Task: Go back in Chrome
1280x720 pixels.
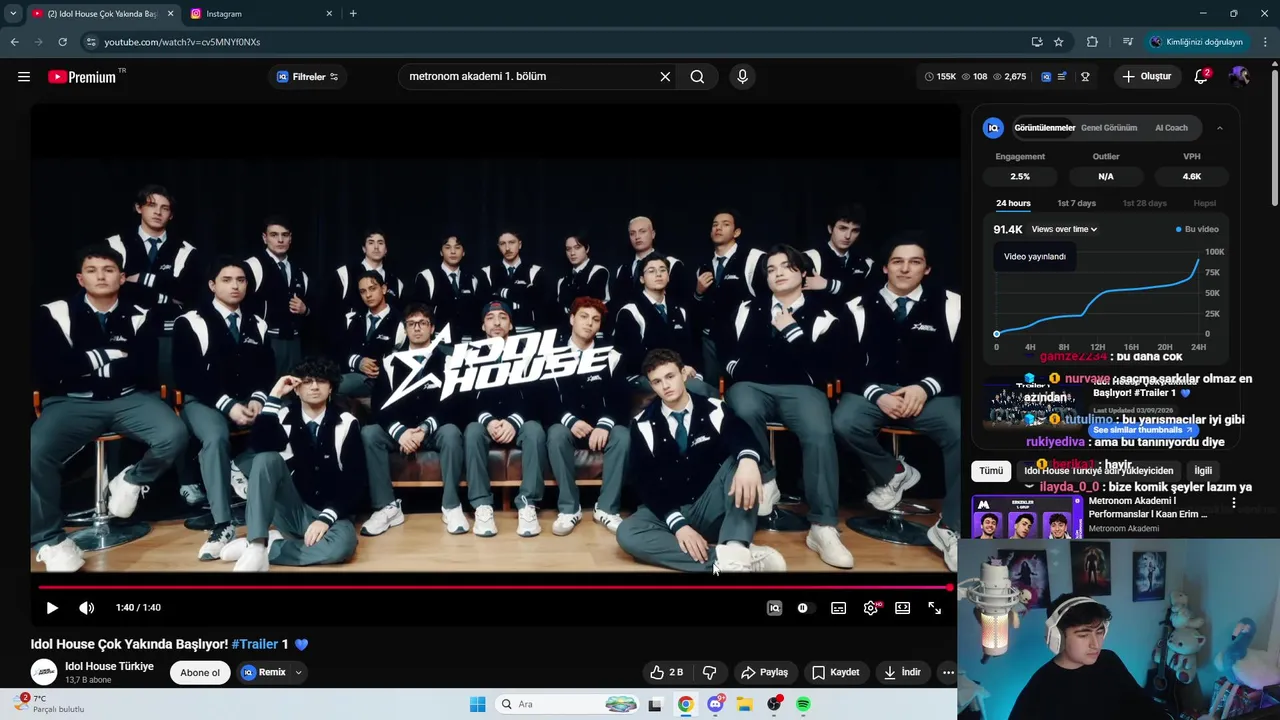Action: (x=14, y=42)
